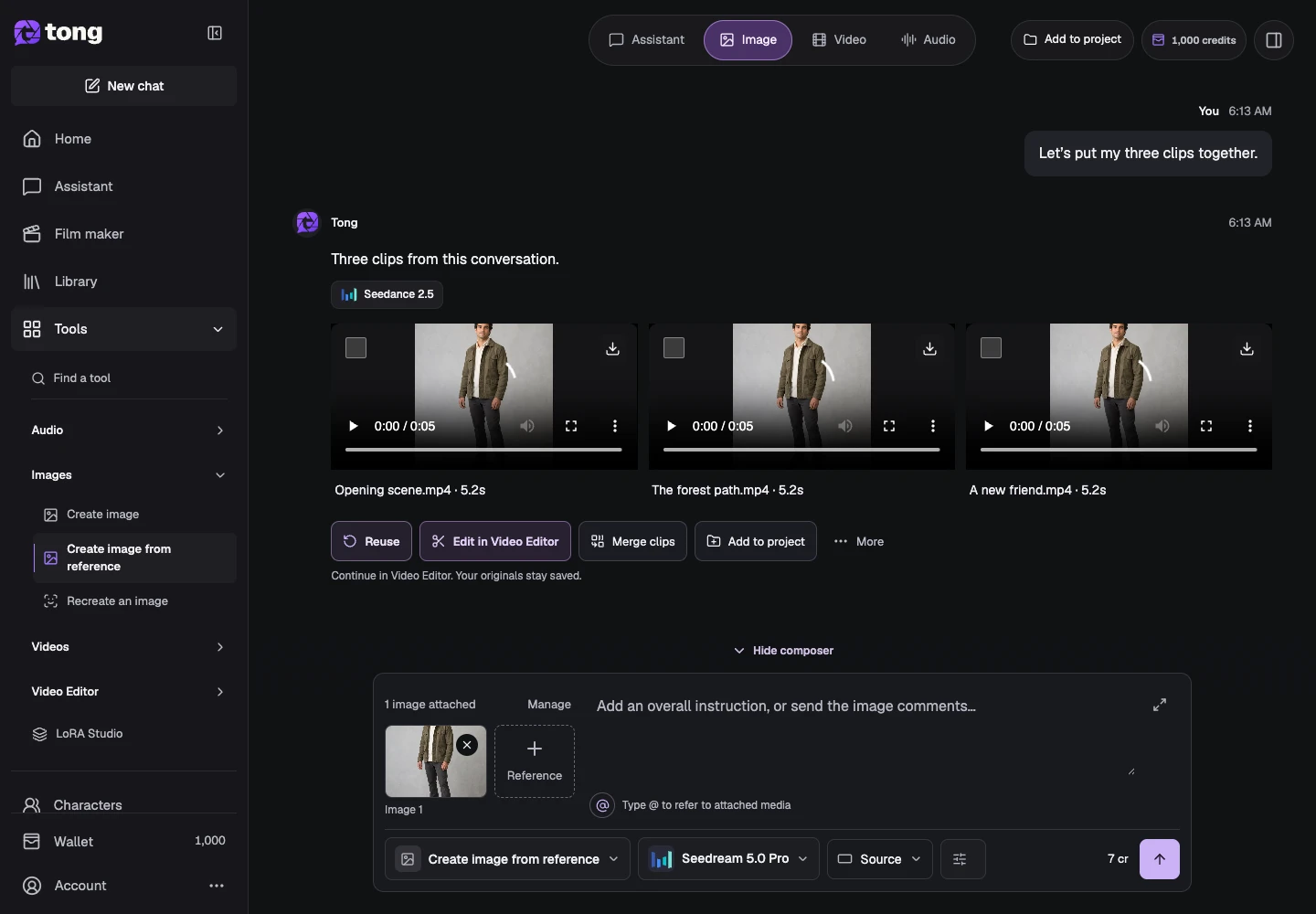This screenshot has height=914, width=1316.
Task: Click the @ mention icon in composer
Action: (602, 805)
